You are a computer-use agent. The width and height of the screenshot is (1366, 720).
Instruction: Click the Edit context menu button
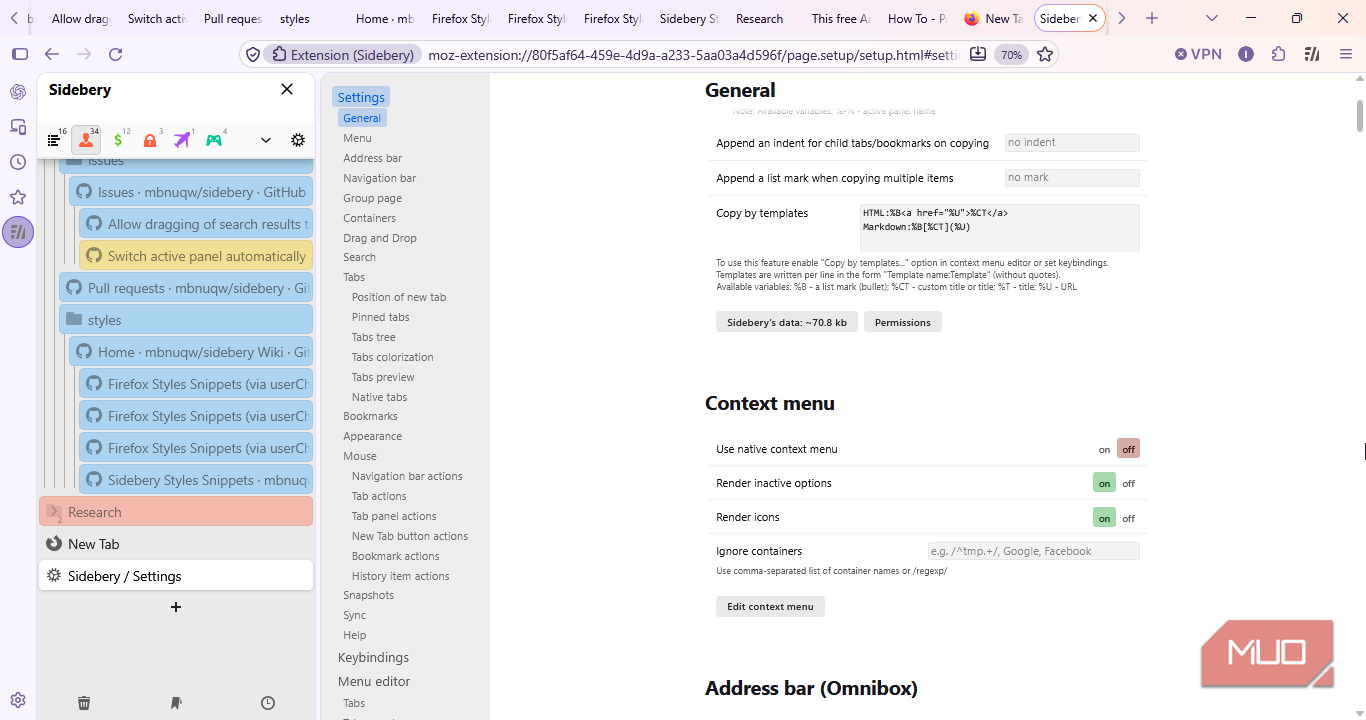pyautogui.click(x=770, y=606)
